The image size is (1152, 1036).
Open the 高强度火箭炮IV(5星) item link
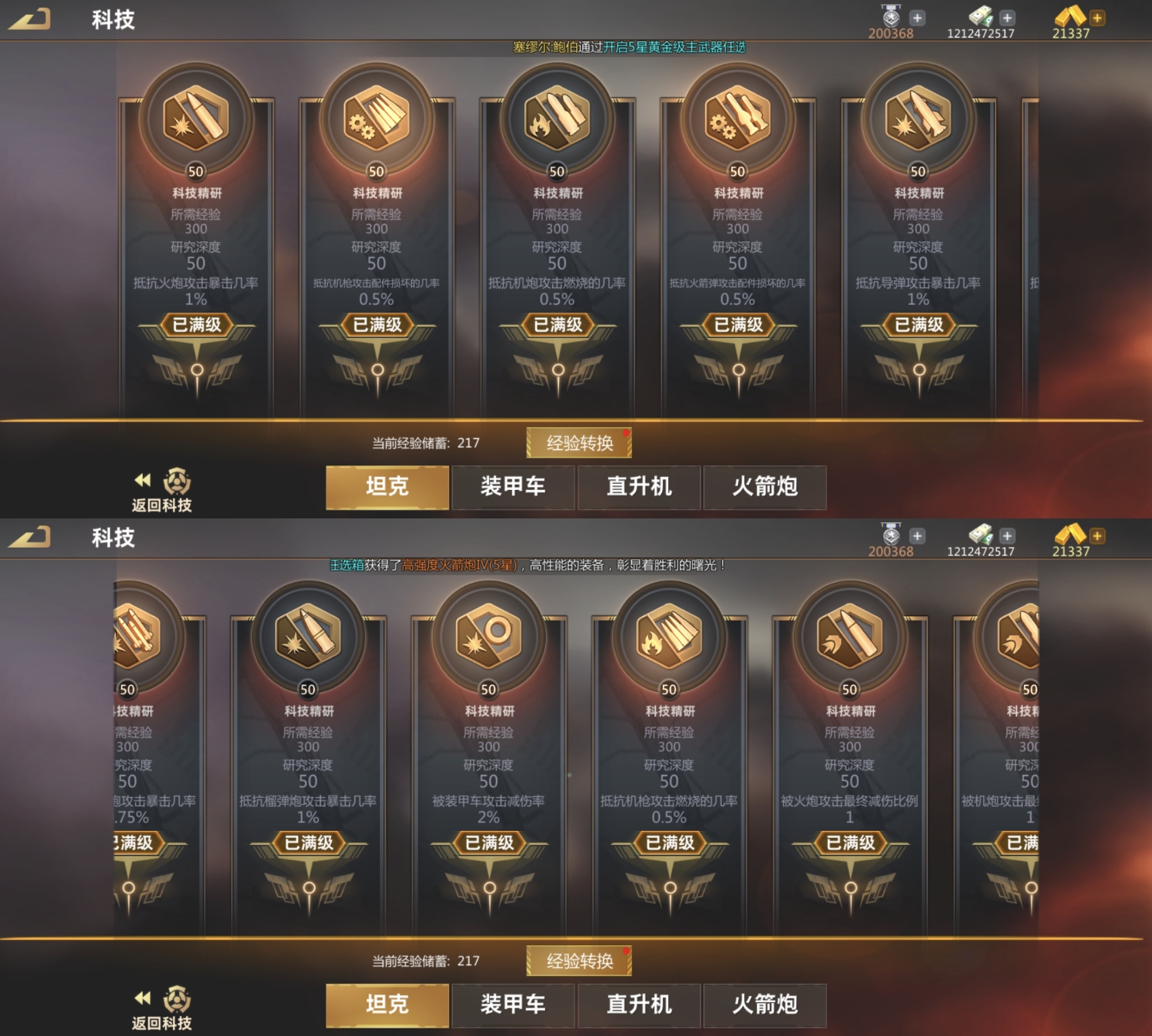point(459,565)
